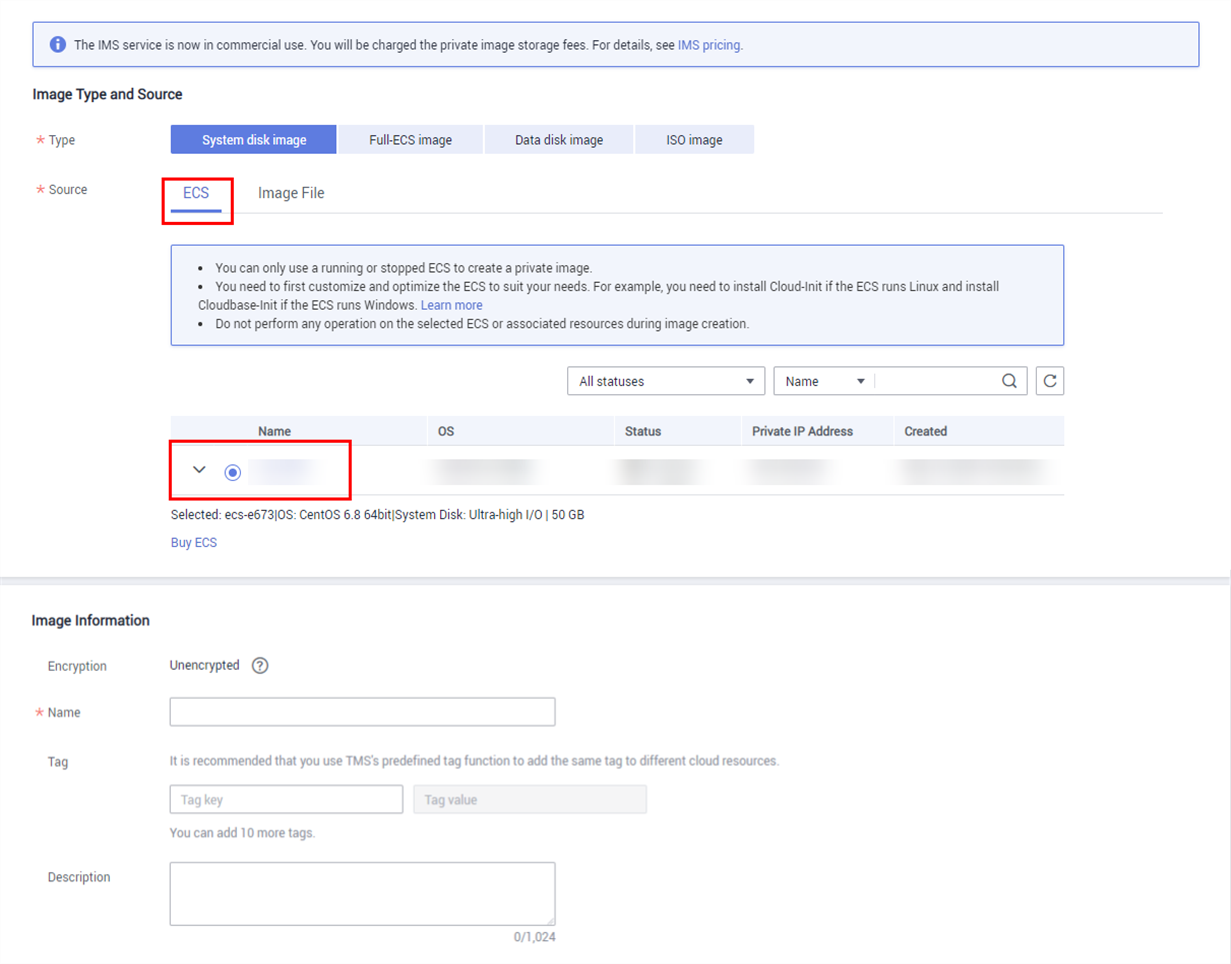The width and height of the screenshot is (1231, 964).
Task: Select System disk image type
Action: (x=254, y=140)
